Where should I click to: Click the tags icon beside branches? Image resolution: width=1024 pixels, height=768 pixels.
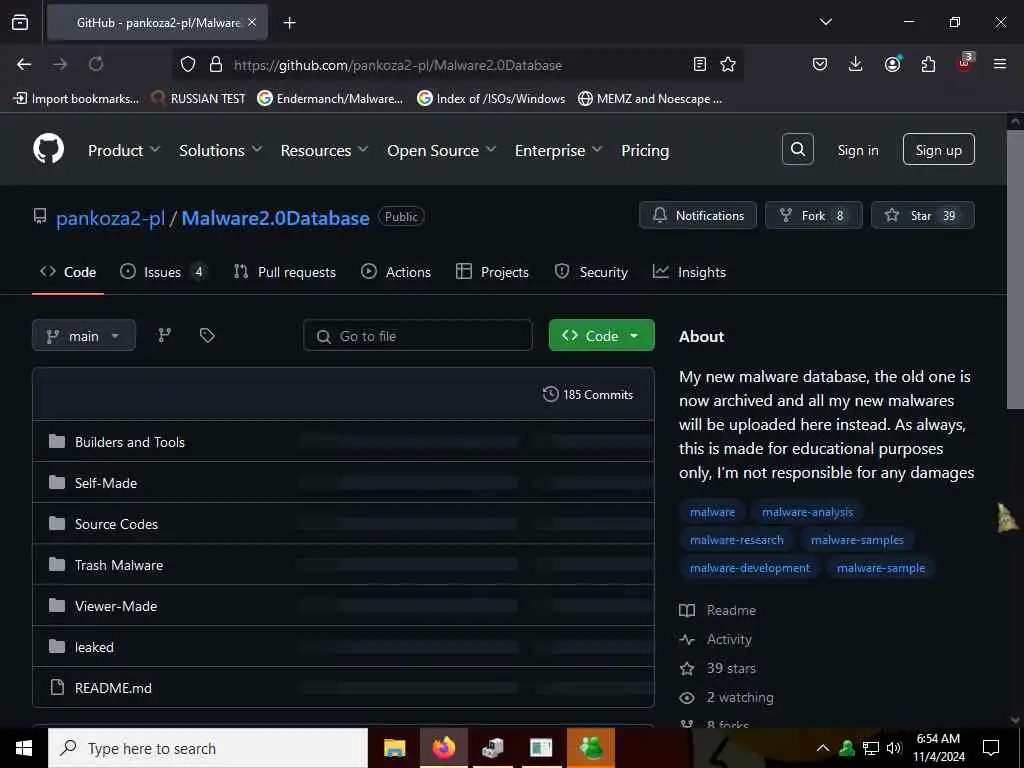coord(207,335)
